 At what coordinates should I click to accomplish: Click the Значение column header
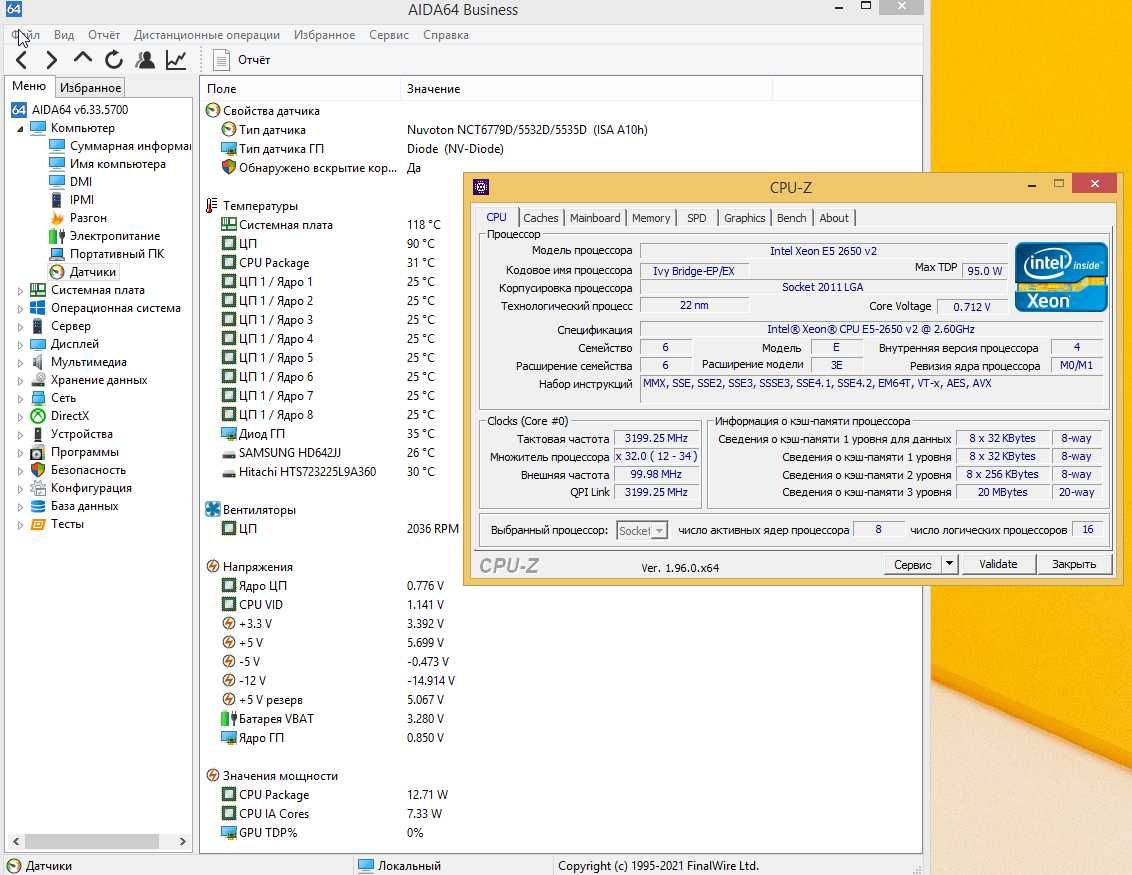(x=585, y=89)
